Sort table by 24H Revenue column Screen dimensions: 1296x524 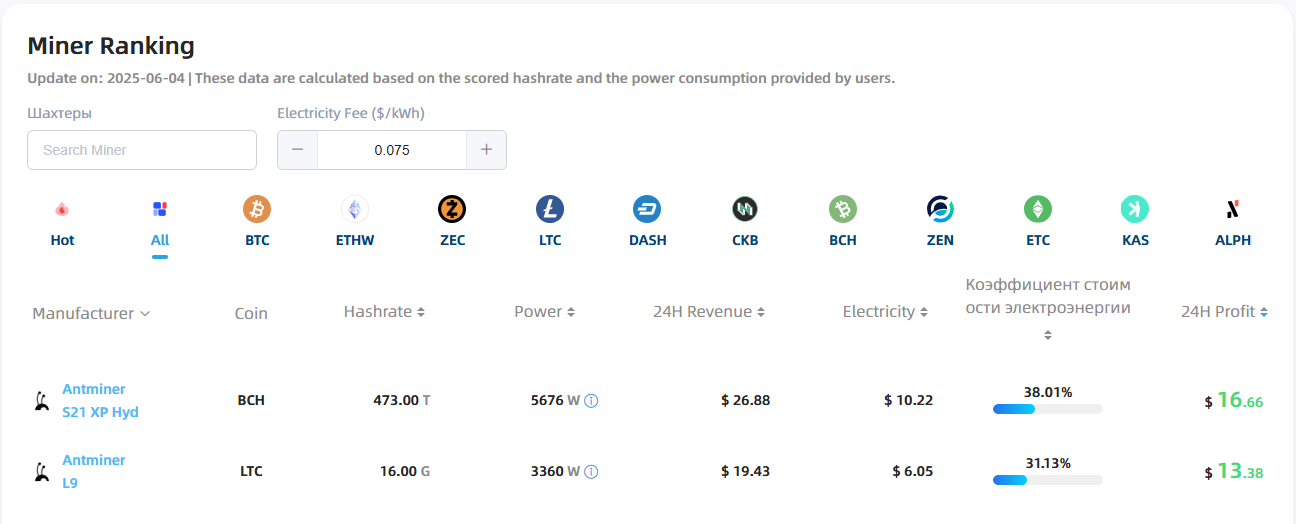[x=709, y=312]
